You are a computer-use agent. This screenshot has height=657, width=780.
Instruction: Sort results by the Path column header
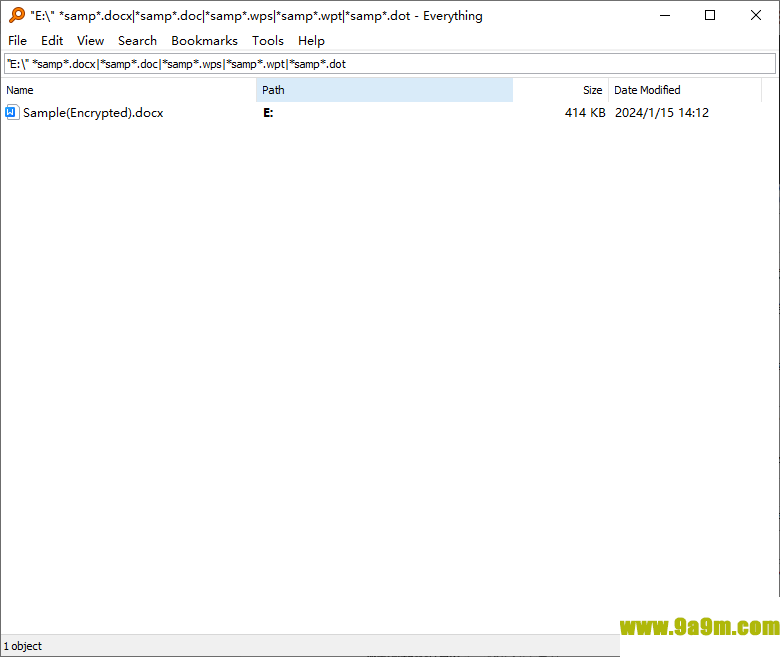click(x=385, y=90)
